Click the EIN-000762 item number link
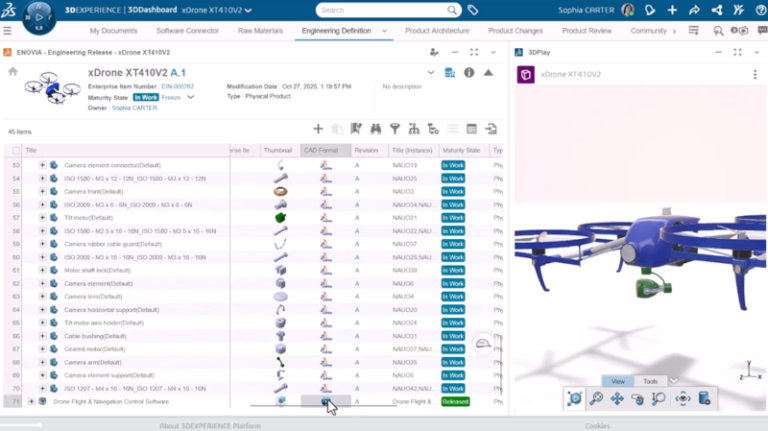 tap(178, 86)
